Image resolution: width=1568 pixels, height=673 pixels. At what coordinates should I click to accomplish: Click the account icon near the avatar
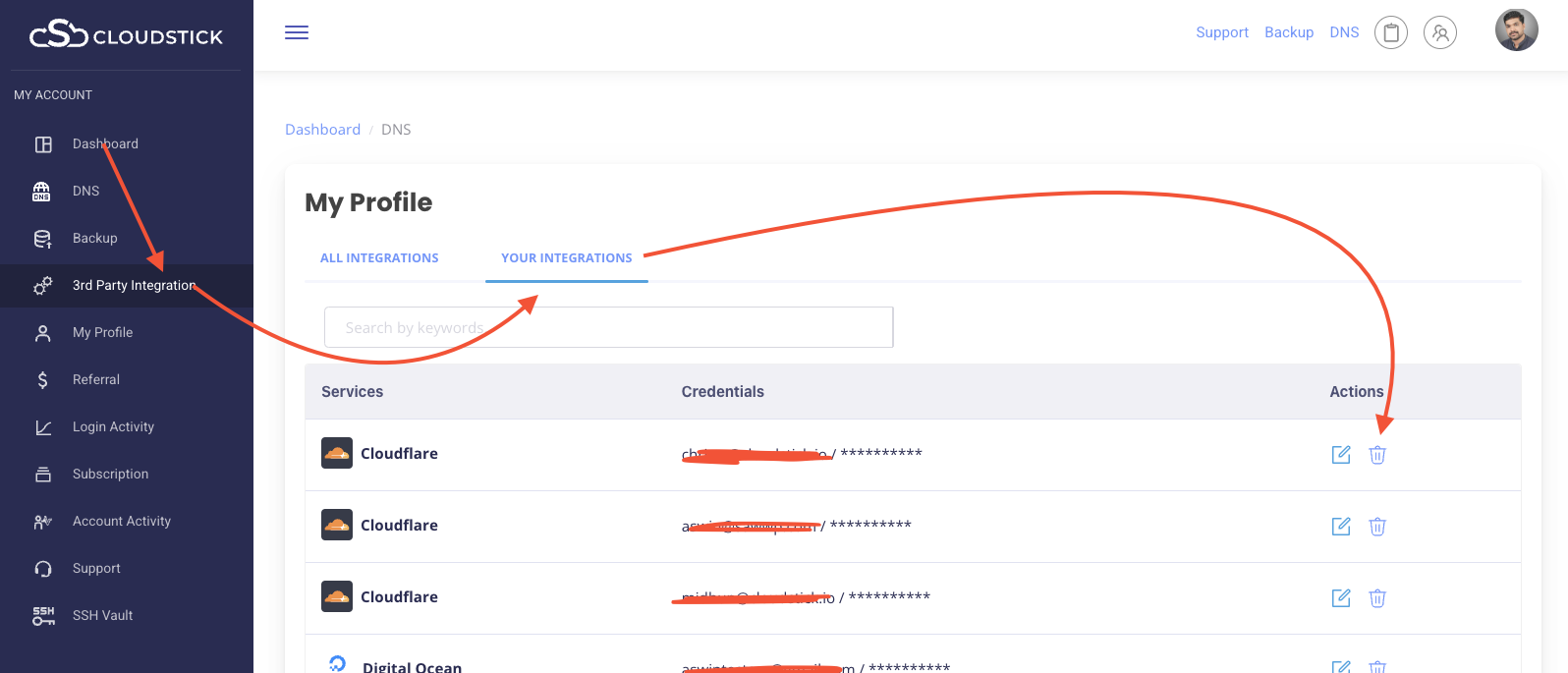[1440, 32]
